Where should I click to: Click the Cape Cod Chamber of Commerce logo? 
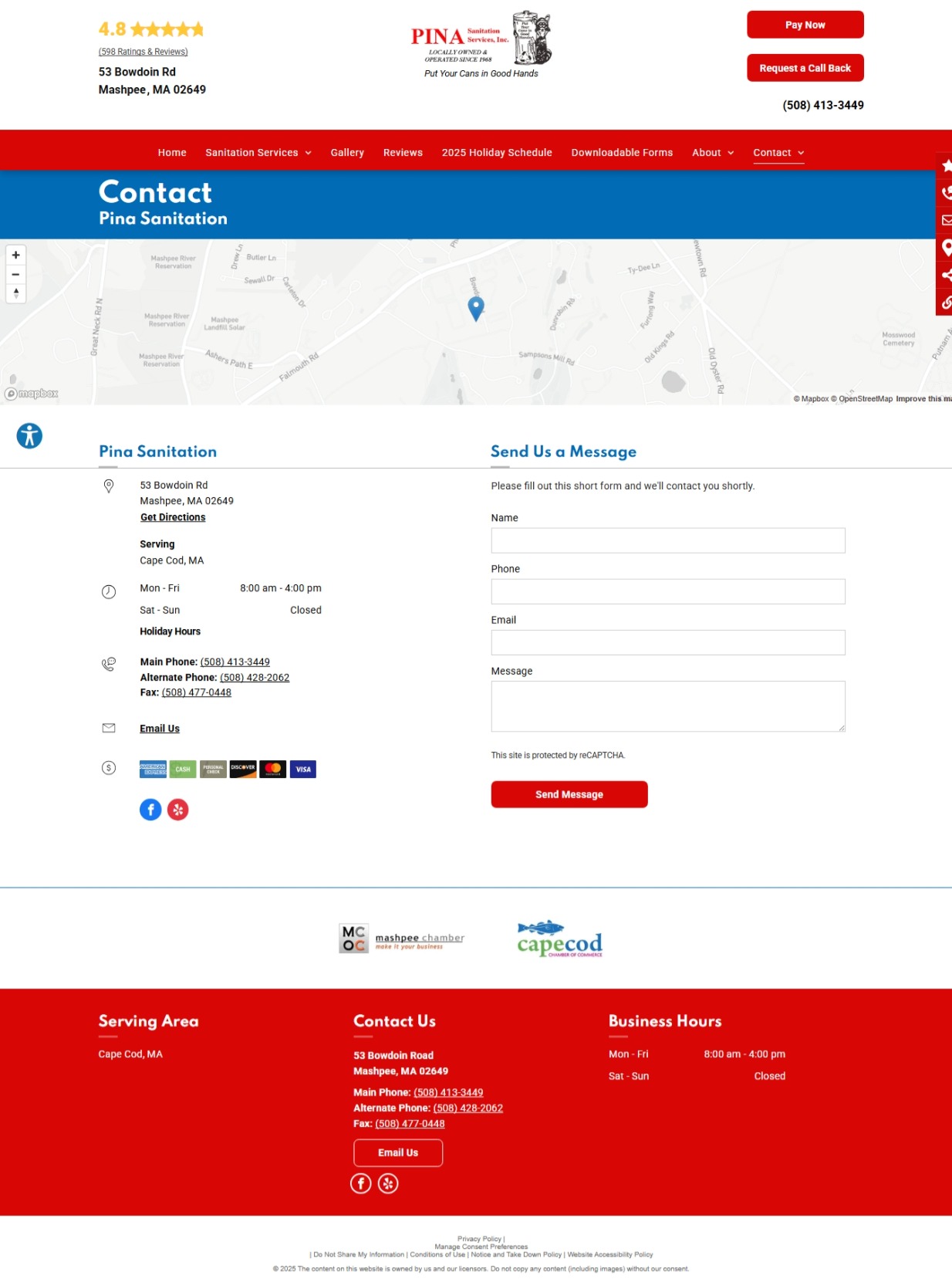(560, 939)
